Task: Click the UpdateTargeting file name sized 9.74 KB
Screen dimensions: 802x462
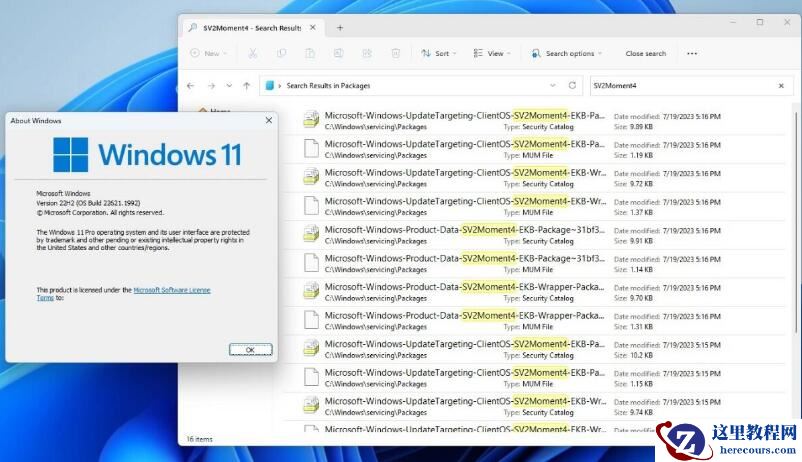Action: [x=464, y=402]
